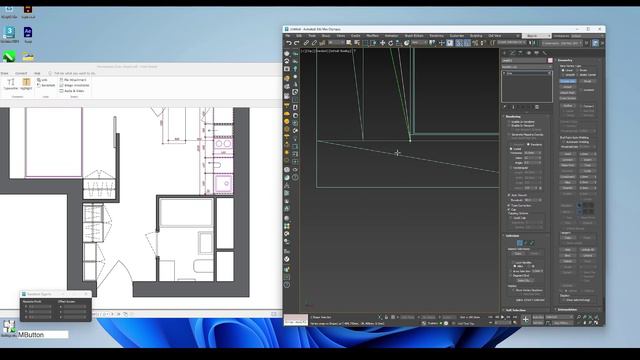Select the Radial radio button

pyautogui.click(x=511, y=149)
